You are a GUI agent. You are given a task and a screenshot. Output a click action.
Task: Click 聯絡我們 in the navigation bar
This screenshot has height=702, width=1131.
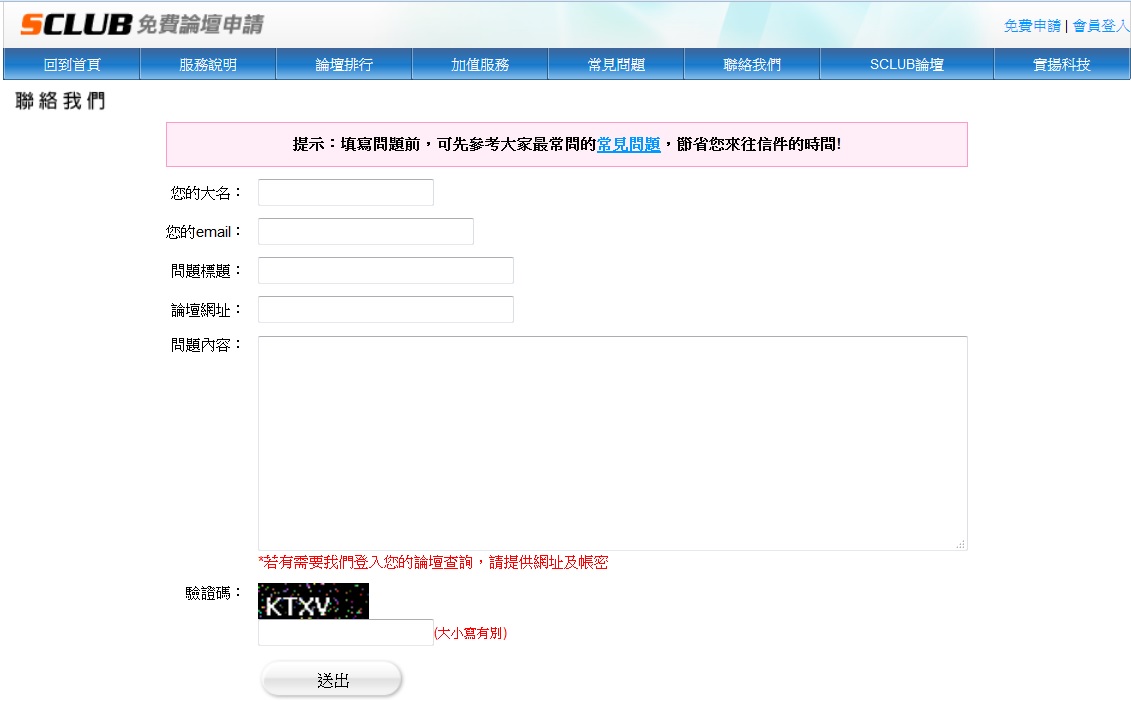[x=752, y=65]
